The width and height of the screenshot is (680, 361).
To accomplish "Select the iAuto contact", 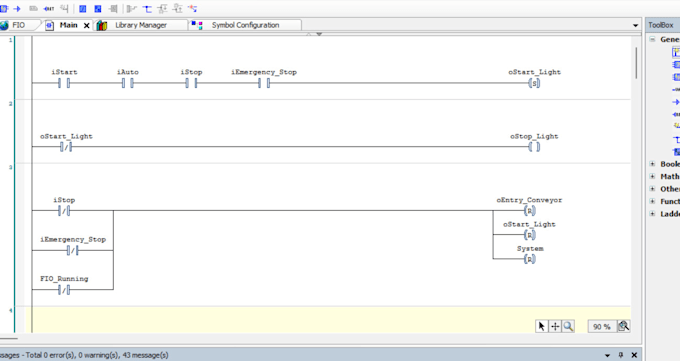I will pos(128,83).
